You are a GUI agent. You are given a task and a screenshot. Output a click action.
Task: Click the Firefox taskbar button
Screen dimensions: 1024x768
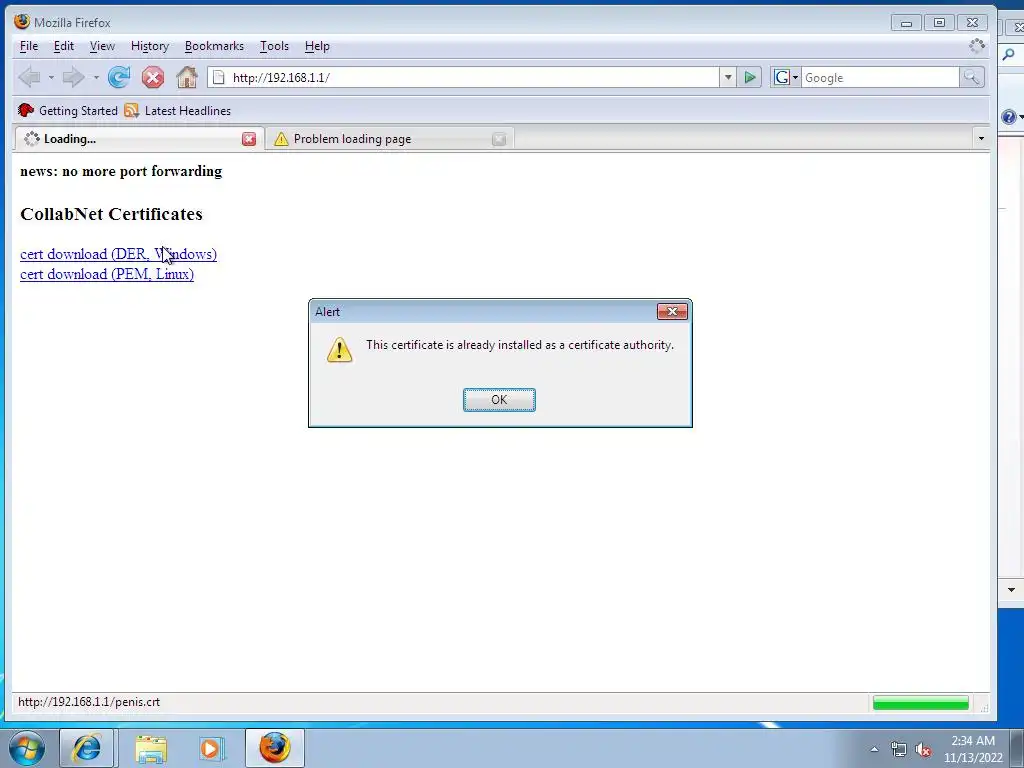click(274, 748)
